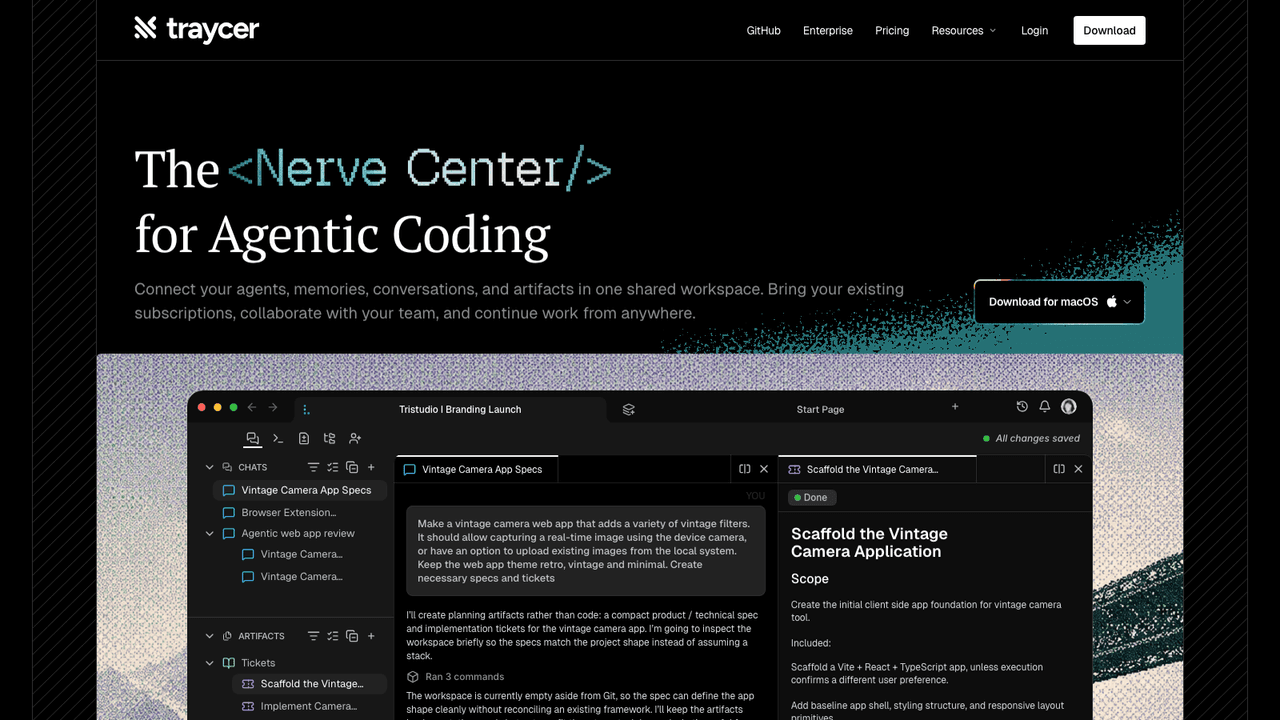1280x720 pixels.
Task: Click the Scope heading in the ticket
Action: (810, 579)
